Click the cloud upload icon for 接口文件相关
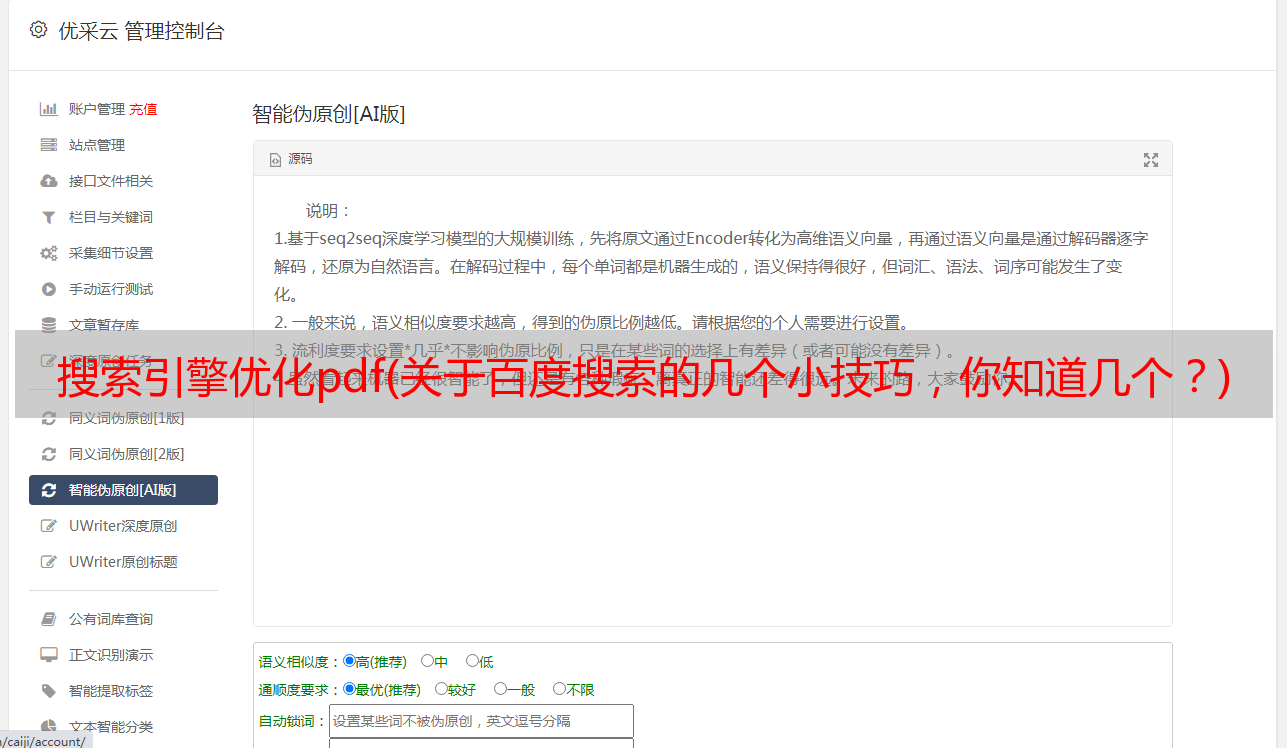Screen dimensions: 1287x748 pyautogui.click(x=48, y=181)
